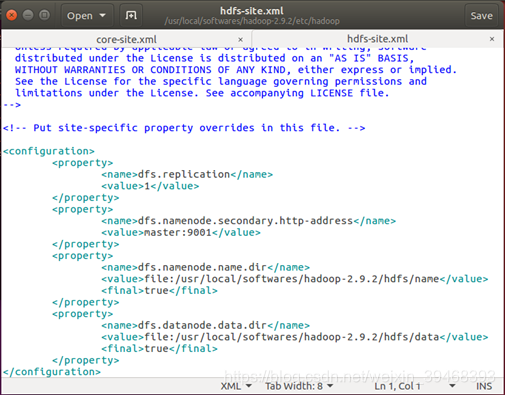Image resolution: width=505 pixels, height=395 pixels.
Task: Click the hdfs/data file path value
Action: point(292,337)
